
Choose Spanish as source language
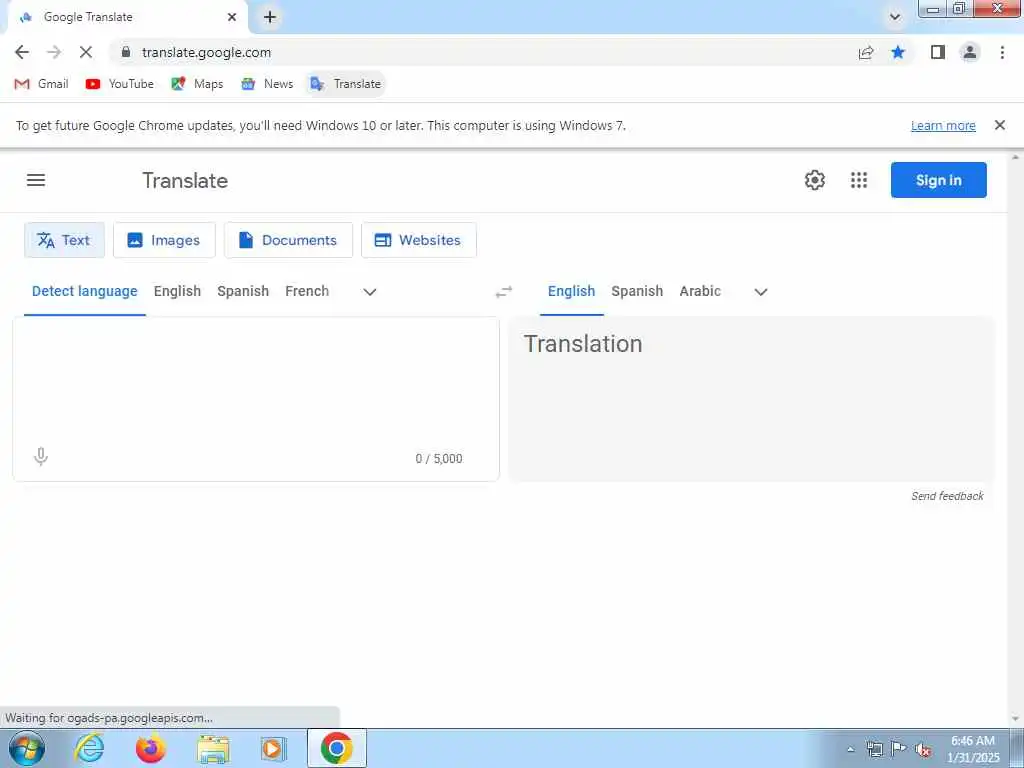pyautogui.click(x=243, y=291)
